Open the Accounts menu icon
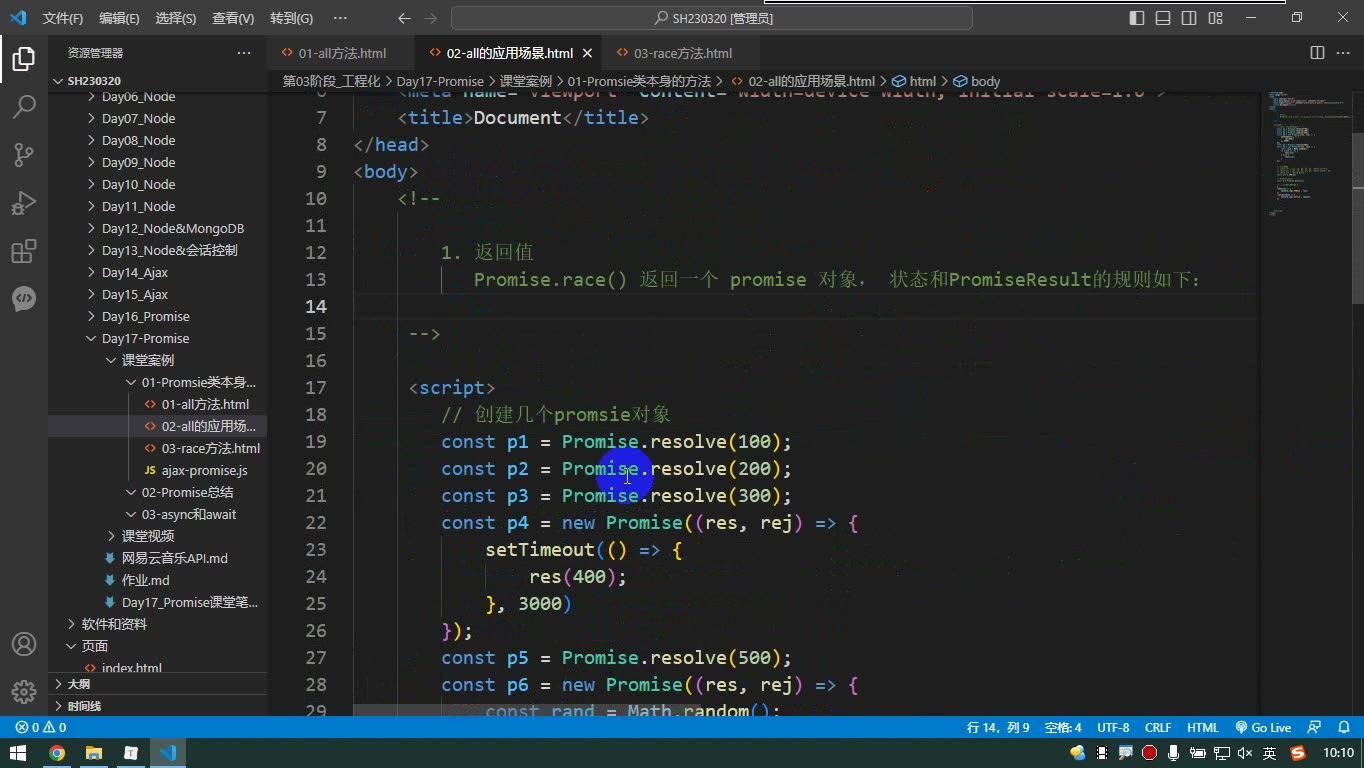Screen dimensions: 1364x768 24,644
